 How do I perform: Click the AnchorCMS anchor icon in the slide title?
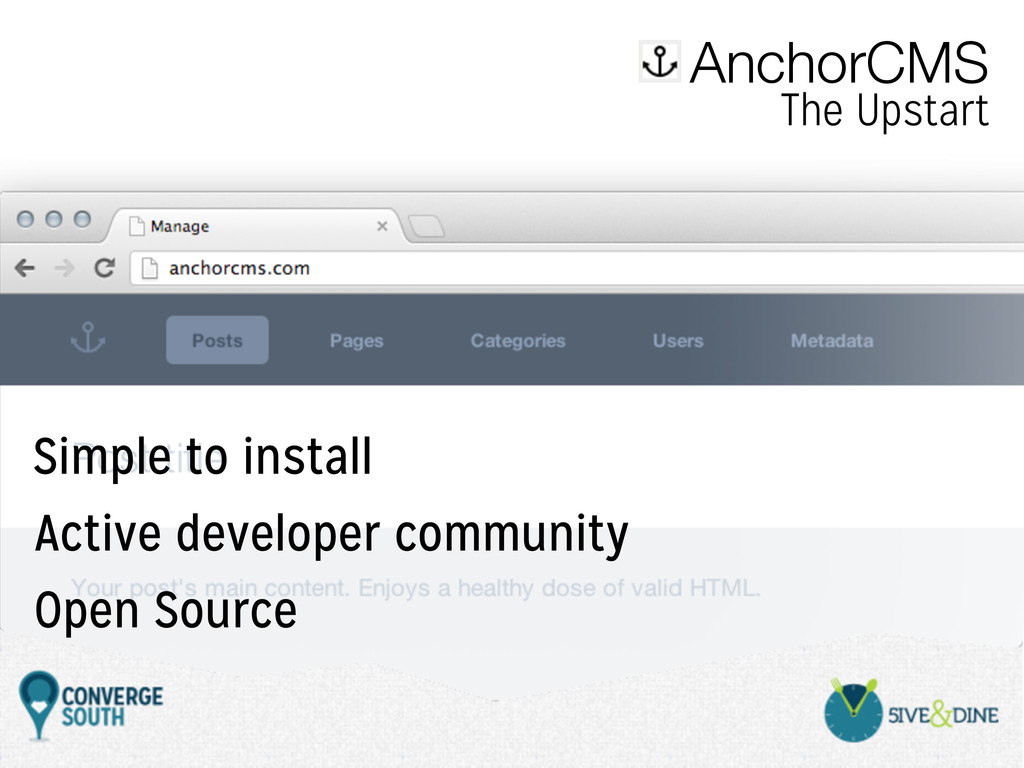tap(660, 61)
